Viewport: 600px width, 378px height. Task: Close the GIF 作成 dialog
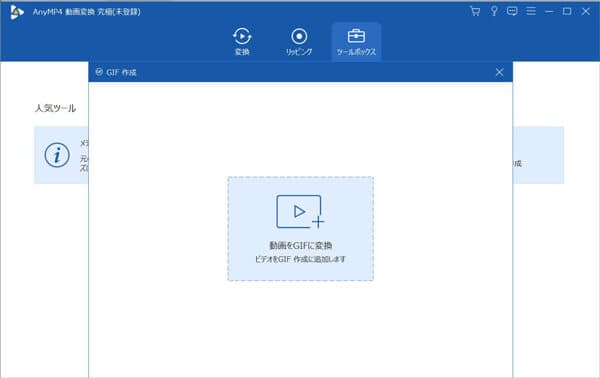coord(499,72)
